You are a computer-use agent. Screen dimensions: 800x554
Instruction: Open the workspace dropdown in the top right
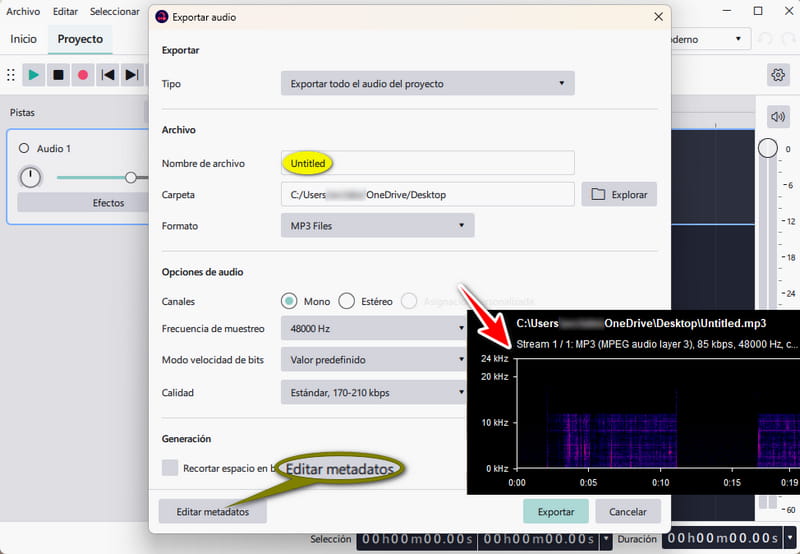(710, 39)
